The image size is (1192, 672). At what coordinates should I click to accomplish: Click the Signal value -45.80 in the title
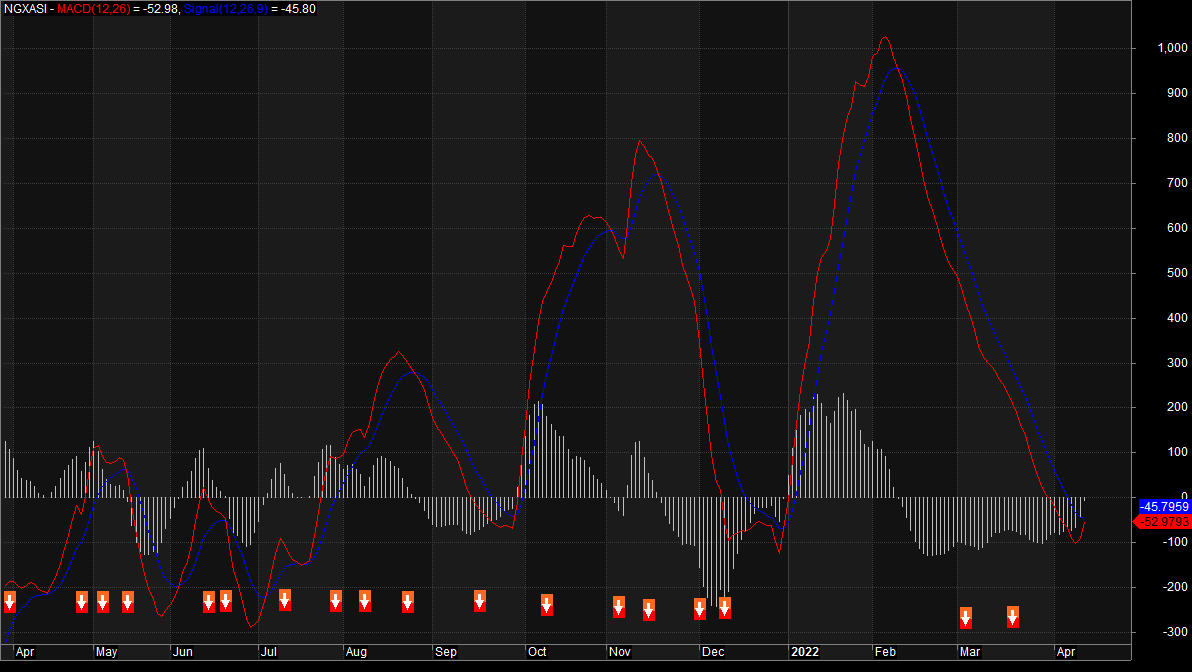point(299,9)
